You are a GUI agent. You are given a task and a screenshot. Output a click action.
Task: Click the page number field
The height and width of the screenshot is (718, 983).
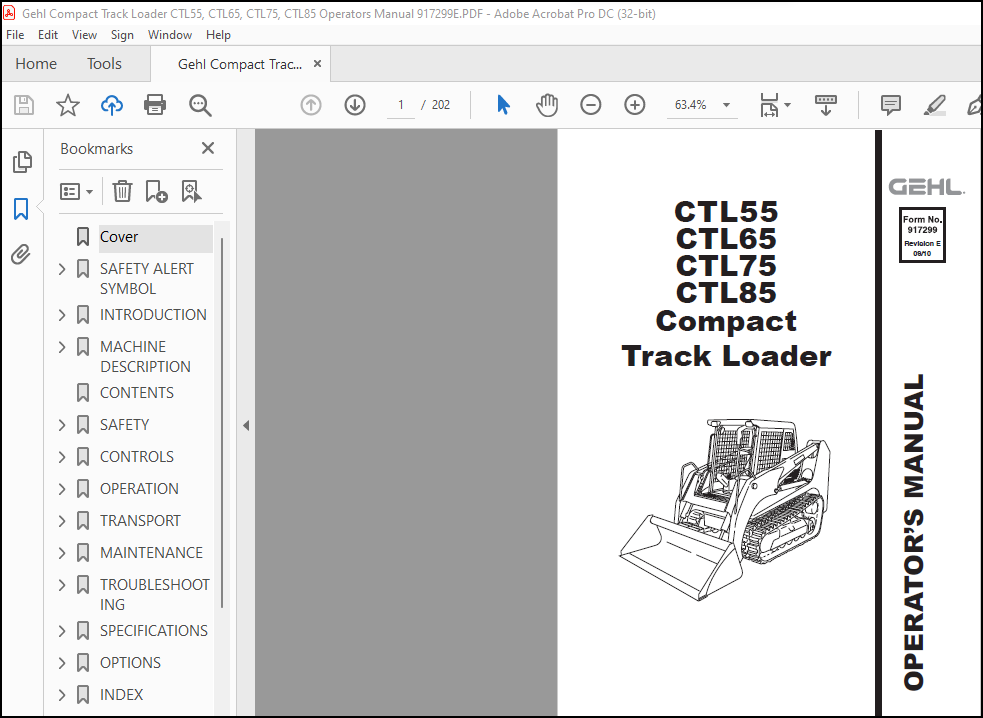click(x=401, y=105)
